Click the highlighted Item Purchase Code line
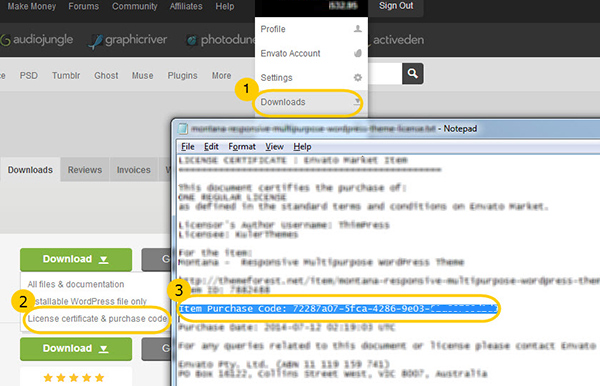 (x=338, y=309)
